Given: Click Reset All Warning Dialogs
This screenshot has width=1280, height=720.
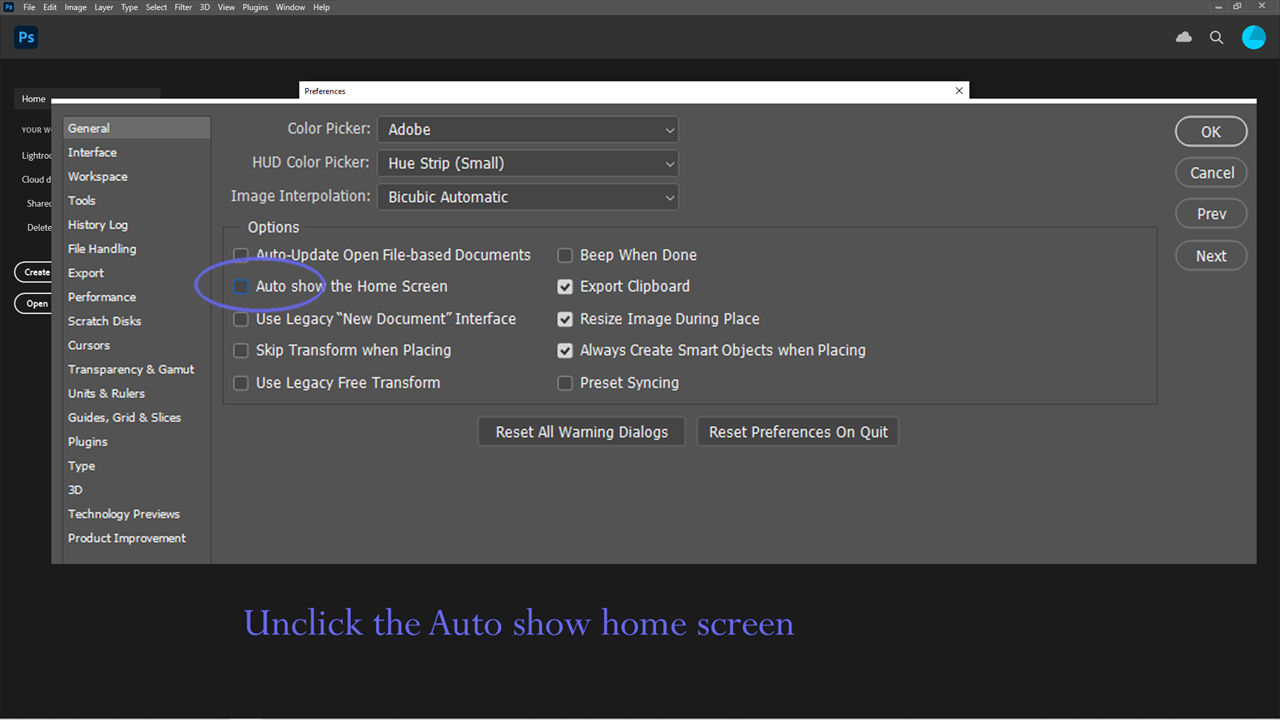Looking at the screenshot, I should [x=581, y=432].
